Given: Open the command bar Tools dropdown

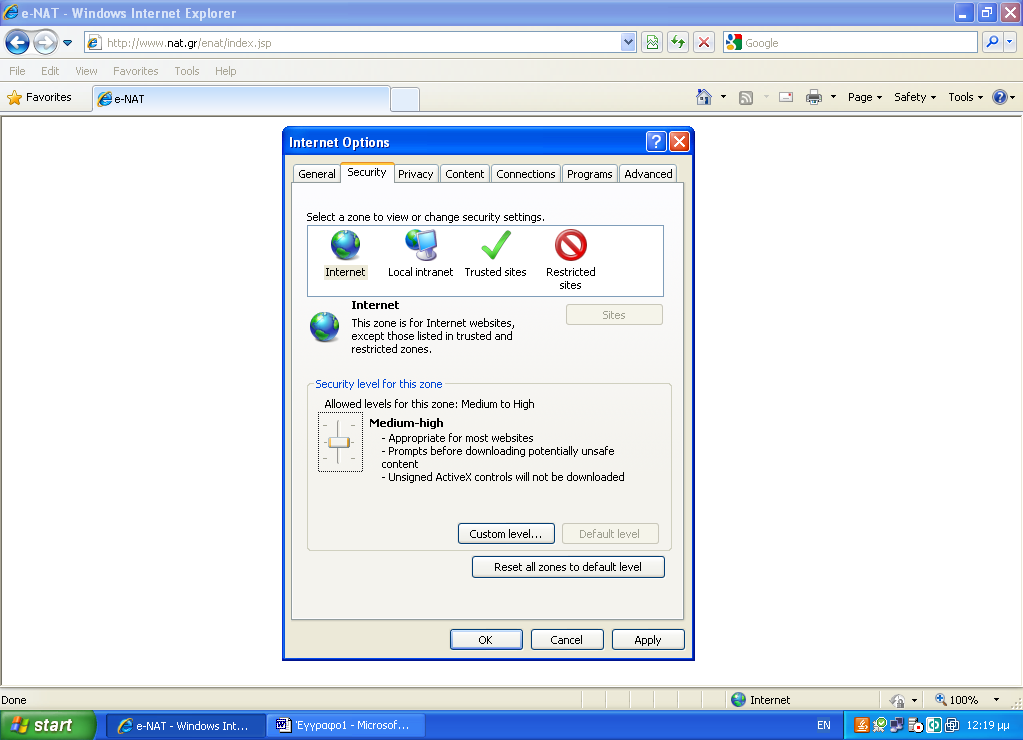Looking at the screenshot, I should 966,97.
